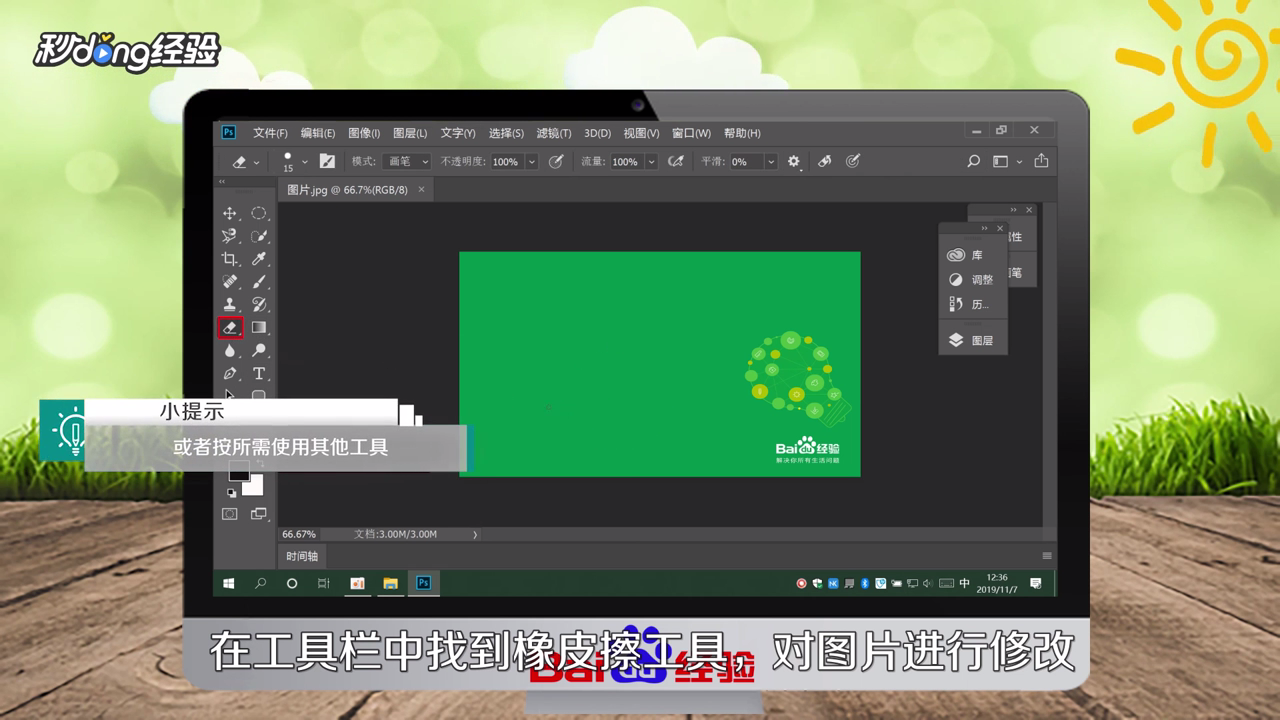Open the opacity slider dropdown arrow
This screenshot has height=720, width=1280.
point(532,162)
